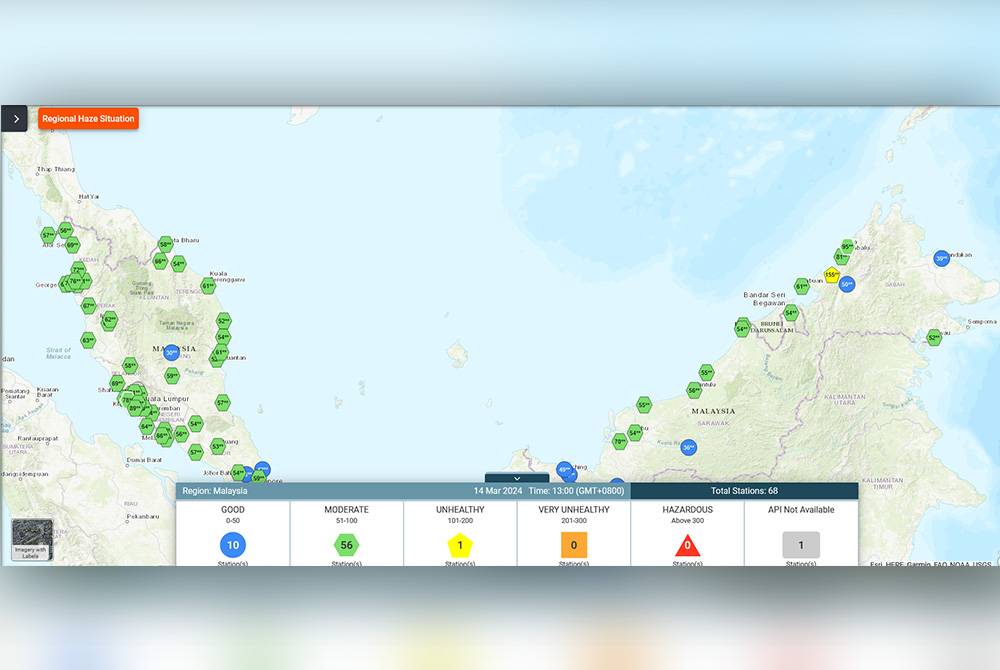Click the Regional Haze Situation button
The image size is (1000, 670).
point(87,118)
